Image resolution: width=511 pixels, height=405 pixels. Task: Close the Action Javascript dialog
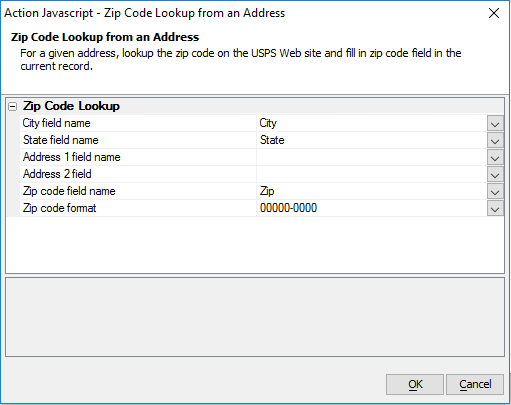[x=494, y=13]
